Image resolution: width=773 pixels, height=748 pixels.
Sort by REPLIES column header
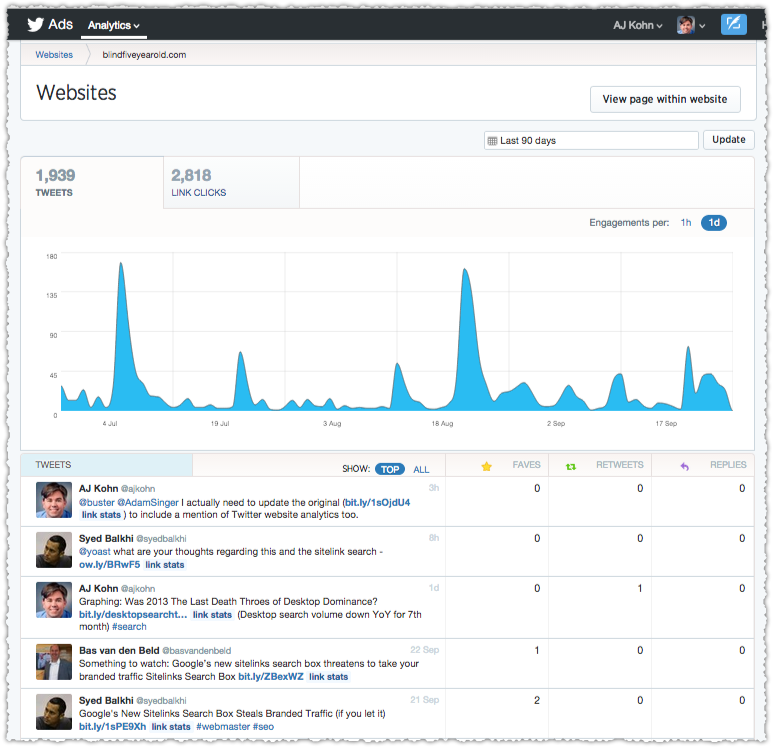click(728, 464)
